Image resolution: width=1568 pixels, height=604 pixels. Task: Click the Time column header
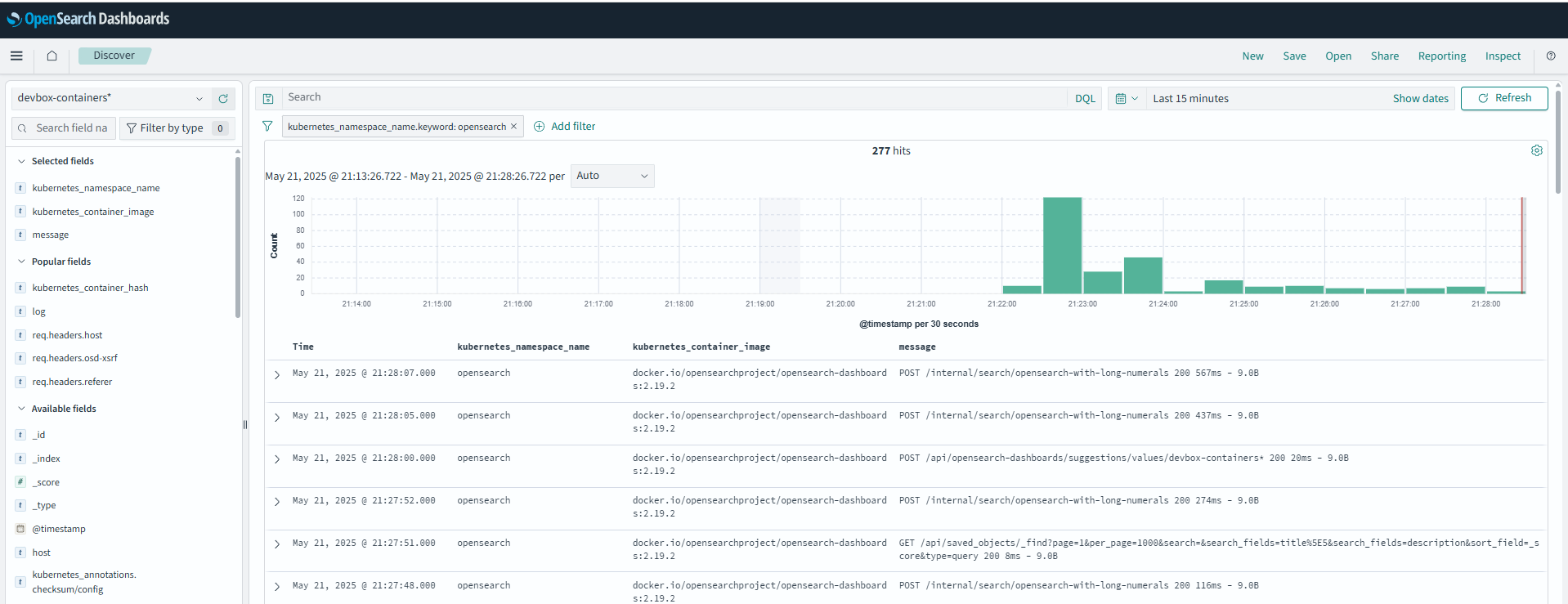303,347
